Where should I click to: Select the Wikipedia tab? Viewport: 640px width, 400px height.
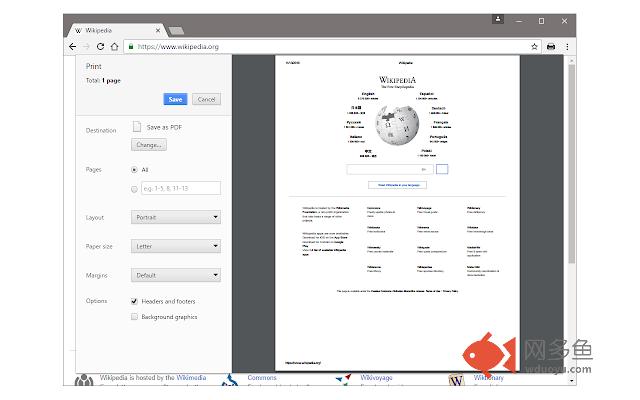tap(116, 30)
